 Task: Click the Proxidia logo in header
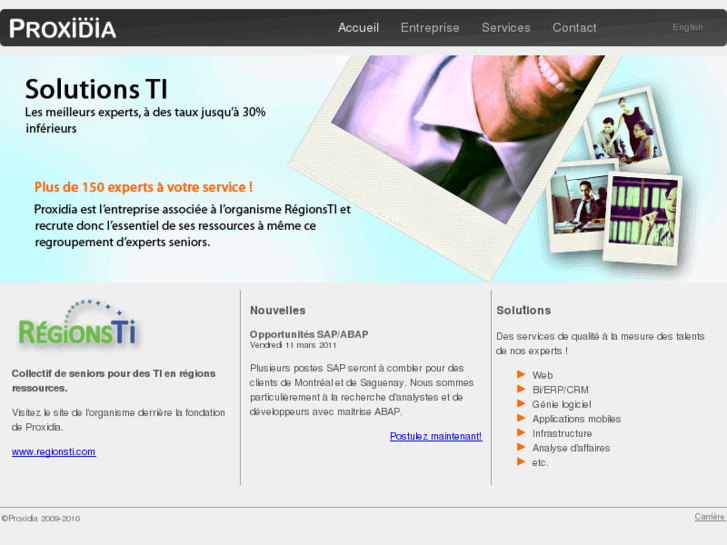63,28
